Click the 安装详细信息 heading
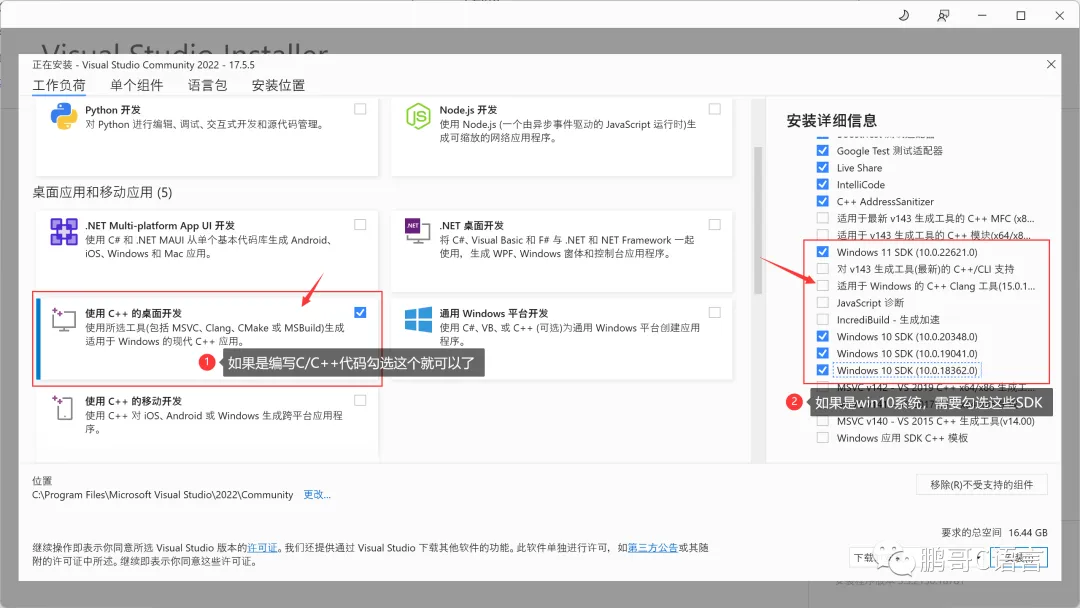 (x=831, y=120)
